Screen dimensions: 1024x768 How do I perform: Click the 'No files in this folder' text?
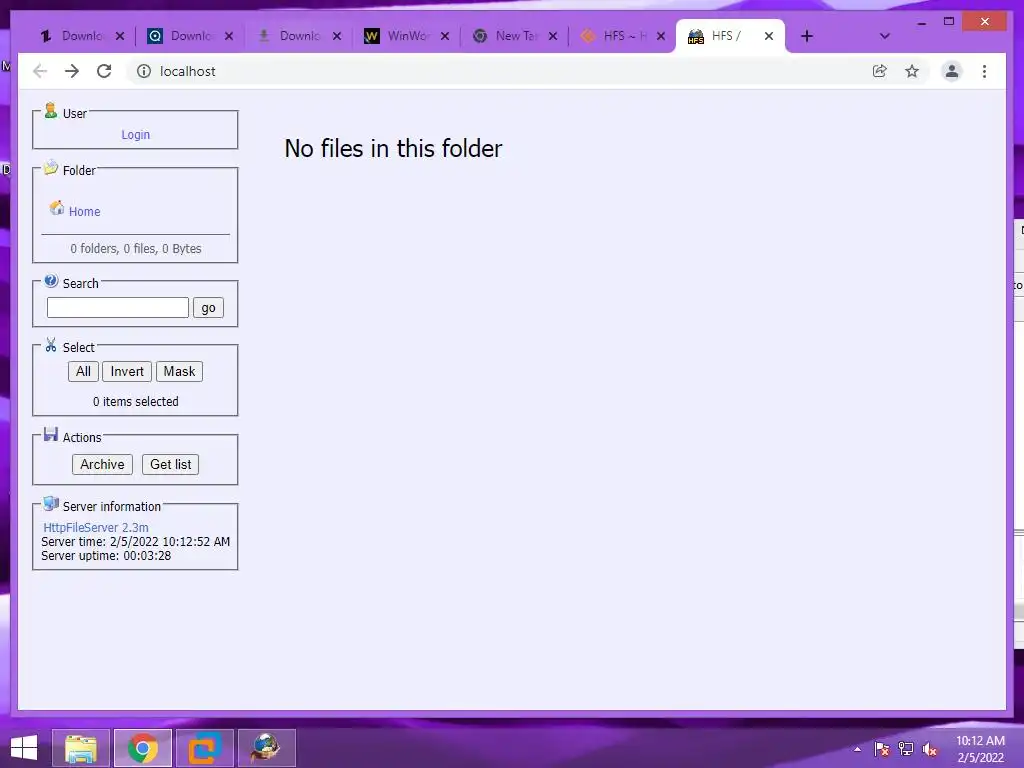[x=393, y=148]
